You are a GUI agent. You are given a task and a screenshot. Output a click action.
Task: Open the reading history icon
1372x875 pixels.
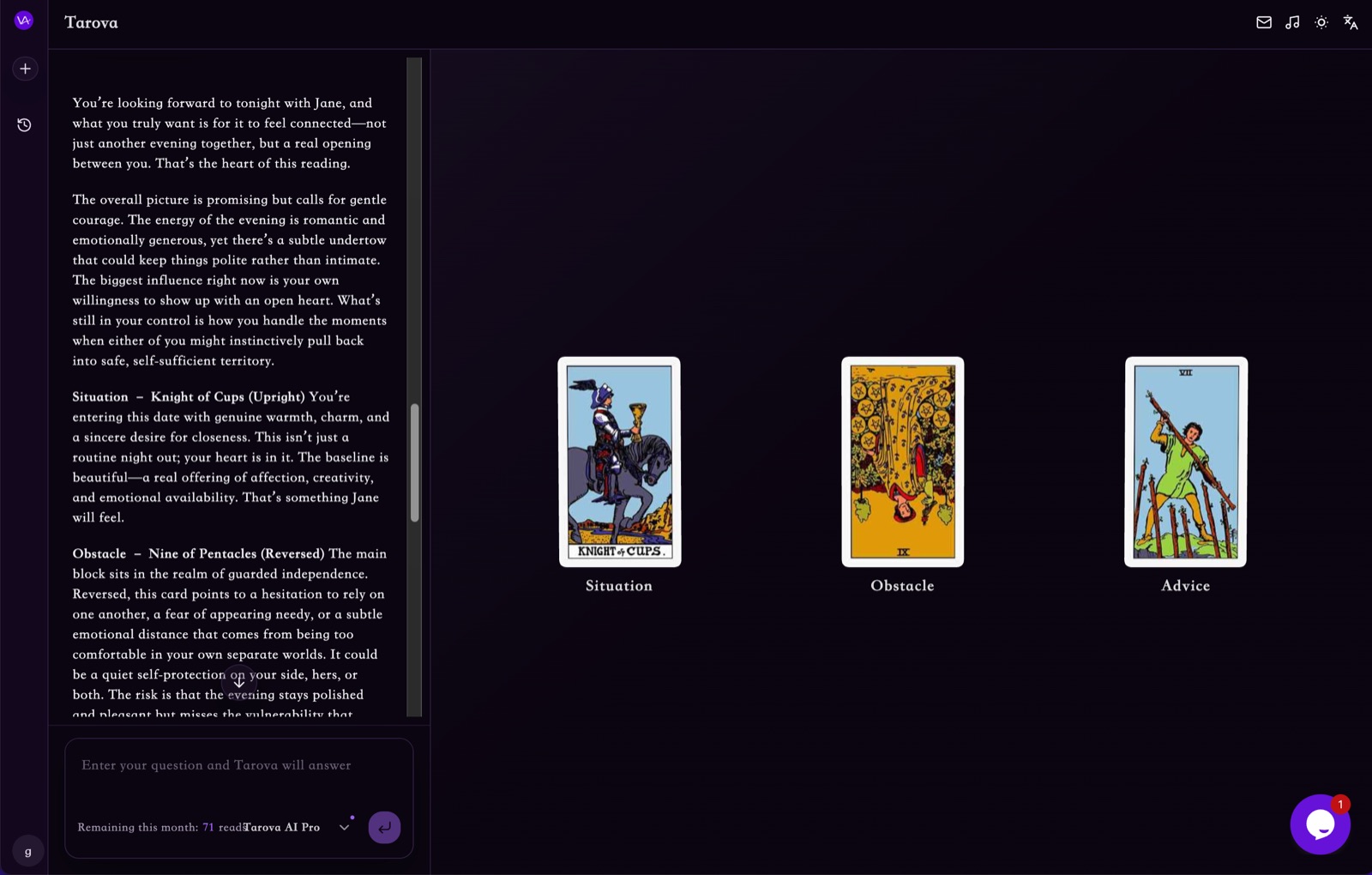coord(24,125)
